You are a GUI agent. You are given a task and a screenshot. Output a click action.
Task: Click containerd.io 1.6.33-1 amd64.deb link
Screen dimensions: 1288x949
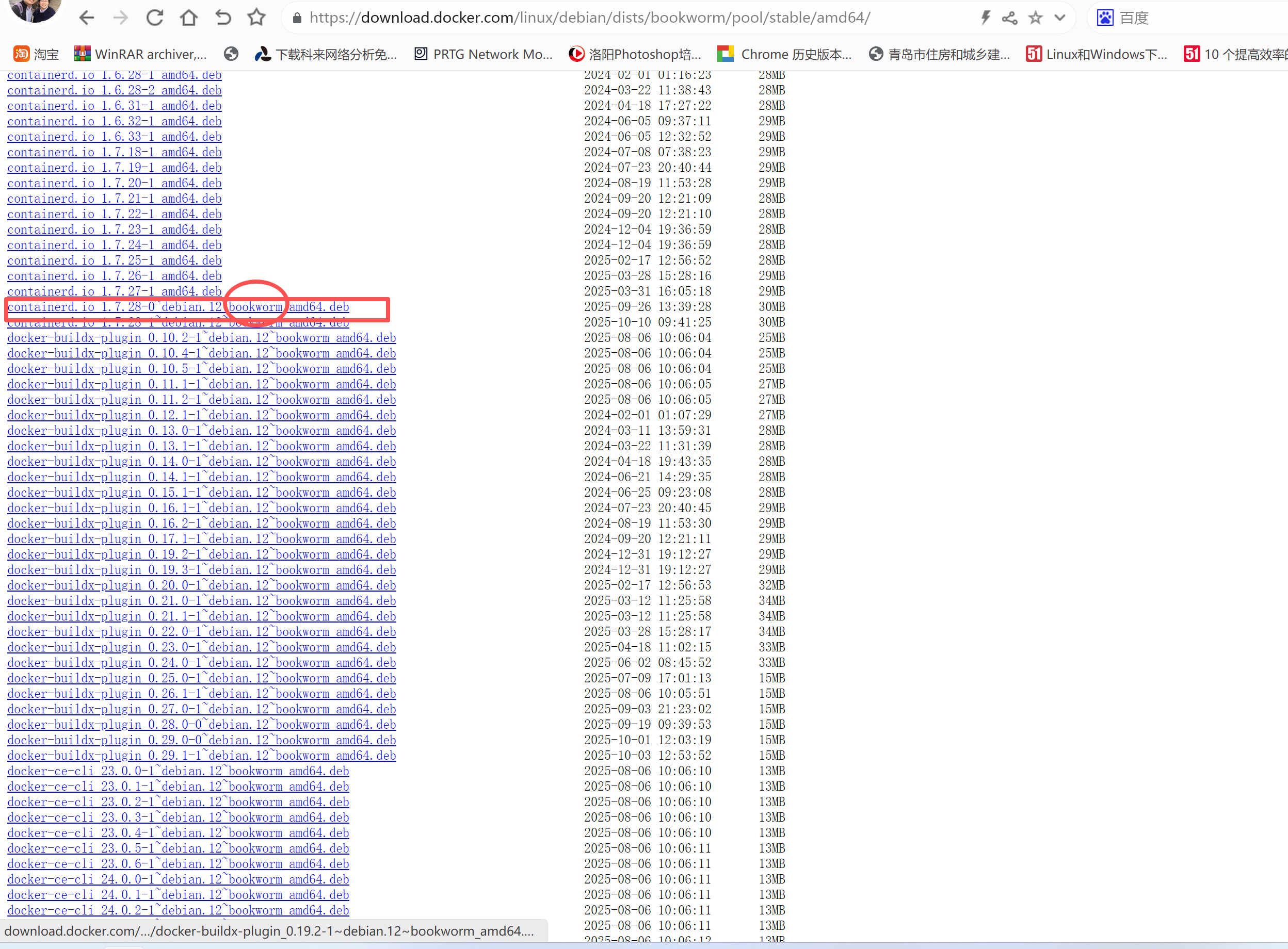[x=115, y=137]
